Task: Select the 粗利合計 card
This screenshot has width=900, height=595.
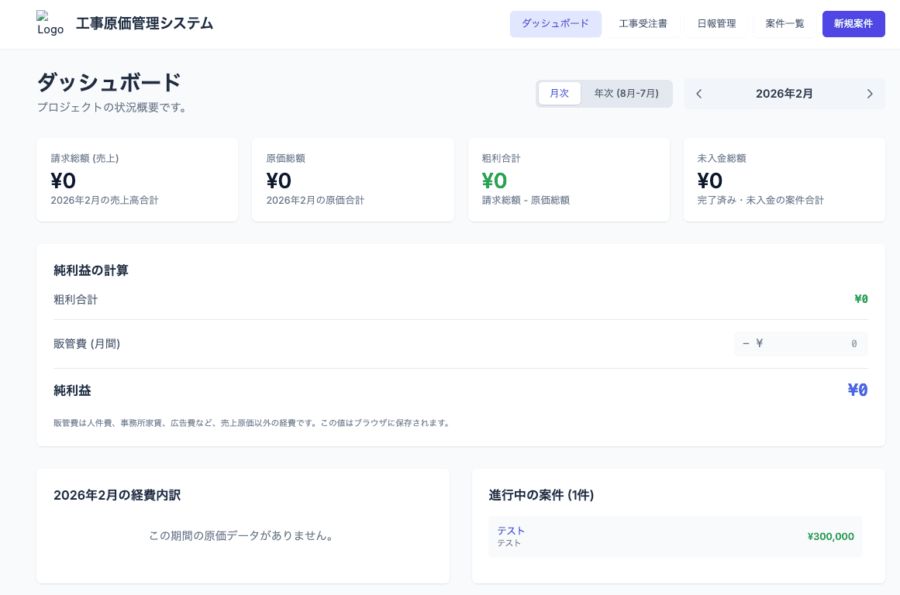Action: pos(569,179)
